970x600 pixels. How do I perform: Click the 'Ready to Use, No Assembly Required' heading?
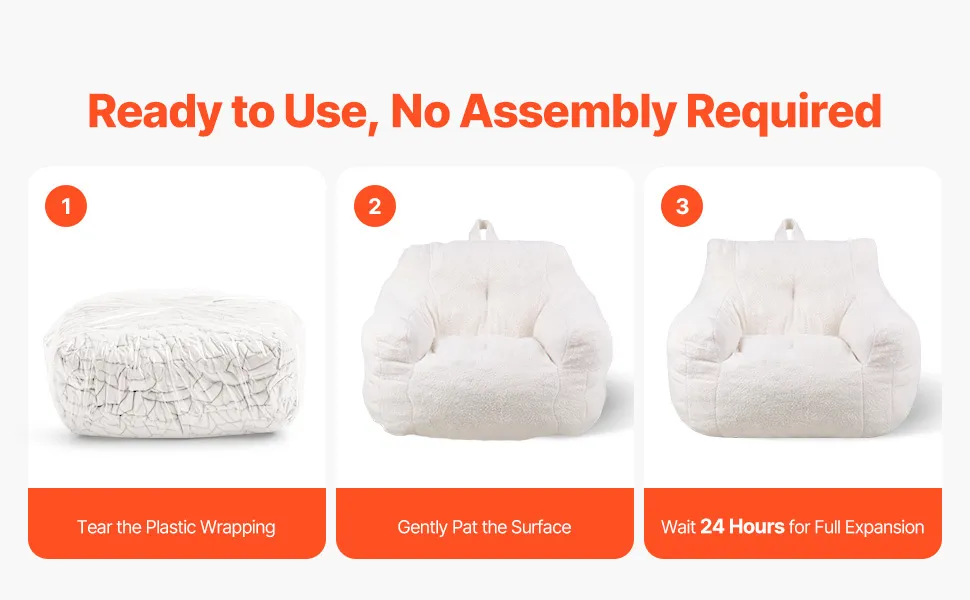484,112
